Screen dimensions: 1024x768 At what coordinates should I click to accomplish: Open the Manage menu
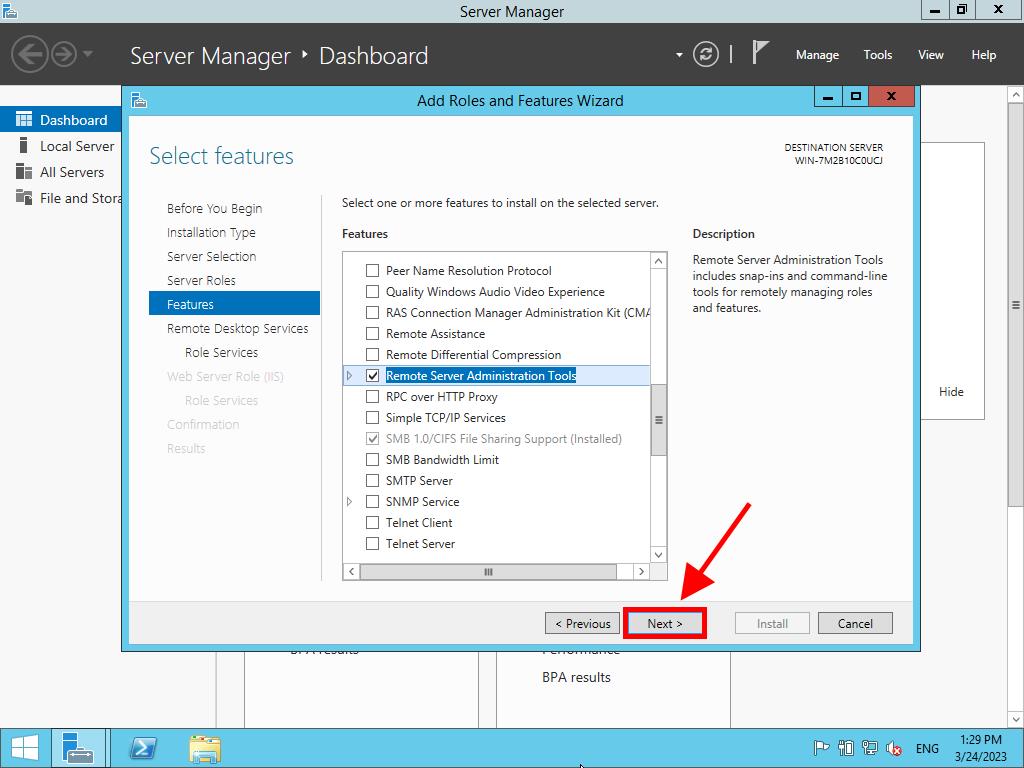(x=817, y=55)
